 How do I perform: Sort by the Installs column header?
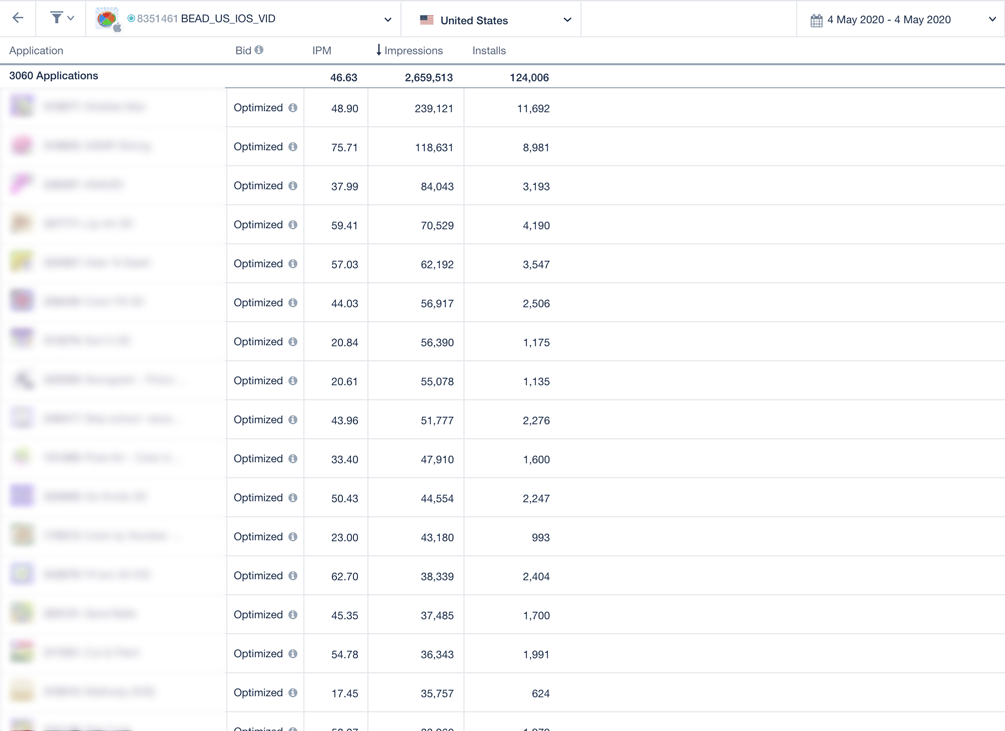point(489,51)
